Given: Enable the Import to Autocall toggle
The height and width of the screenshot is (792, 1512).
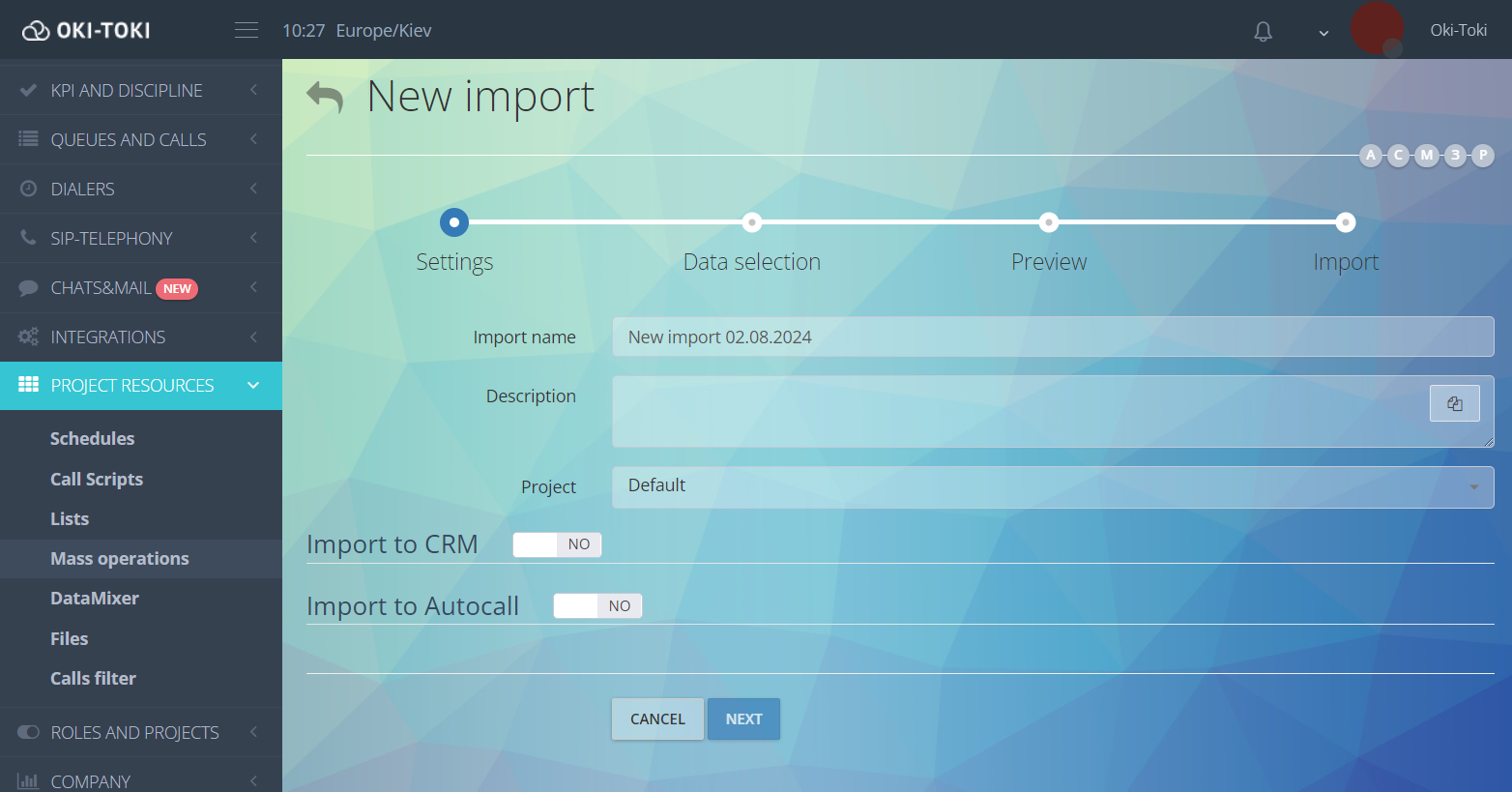Looking at the screenshot, I should pos(597,606).
